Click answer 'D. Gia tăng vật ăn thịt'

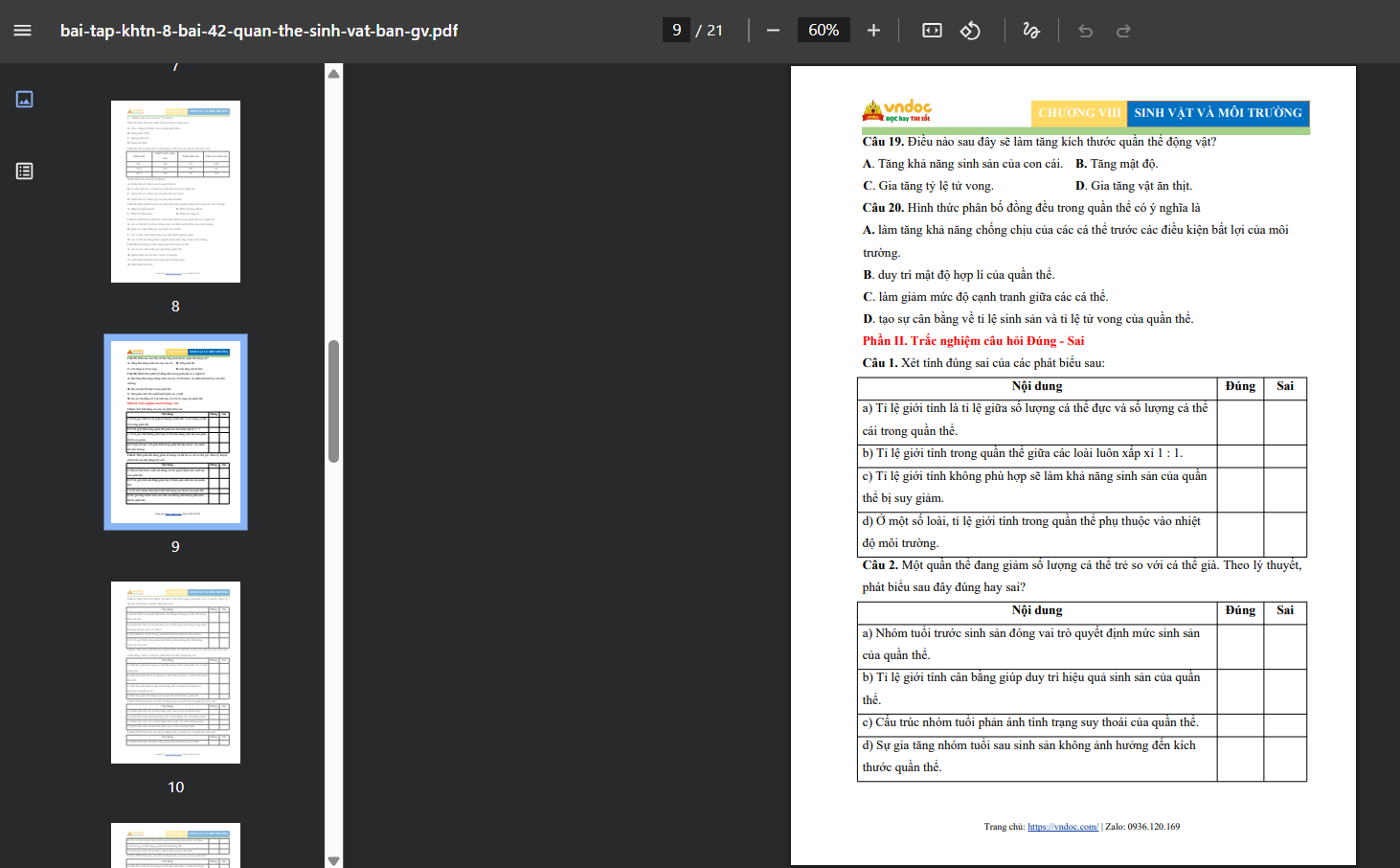(x=1134, y=186)
